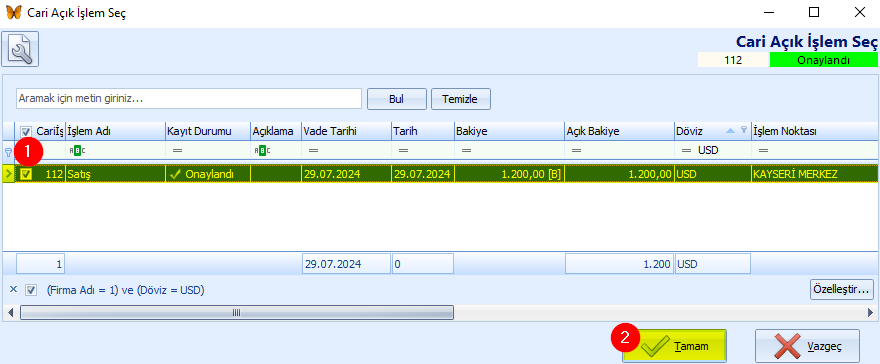
Task: Confirm selection with Tamam button
Action: coord(675,347)
